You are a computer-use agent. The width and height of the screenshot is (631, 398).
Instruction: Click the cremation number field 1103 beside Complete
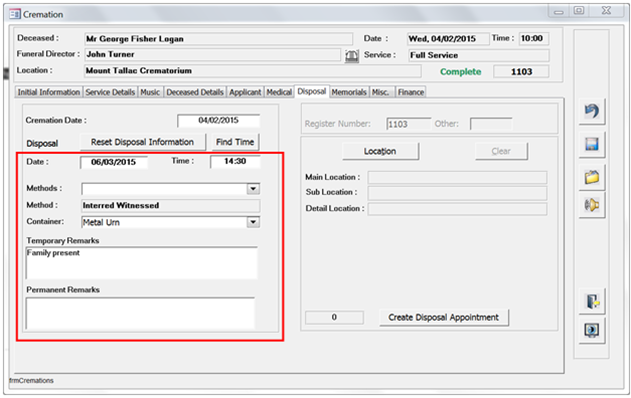[522, 72]
